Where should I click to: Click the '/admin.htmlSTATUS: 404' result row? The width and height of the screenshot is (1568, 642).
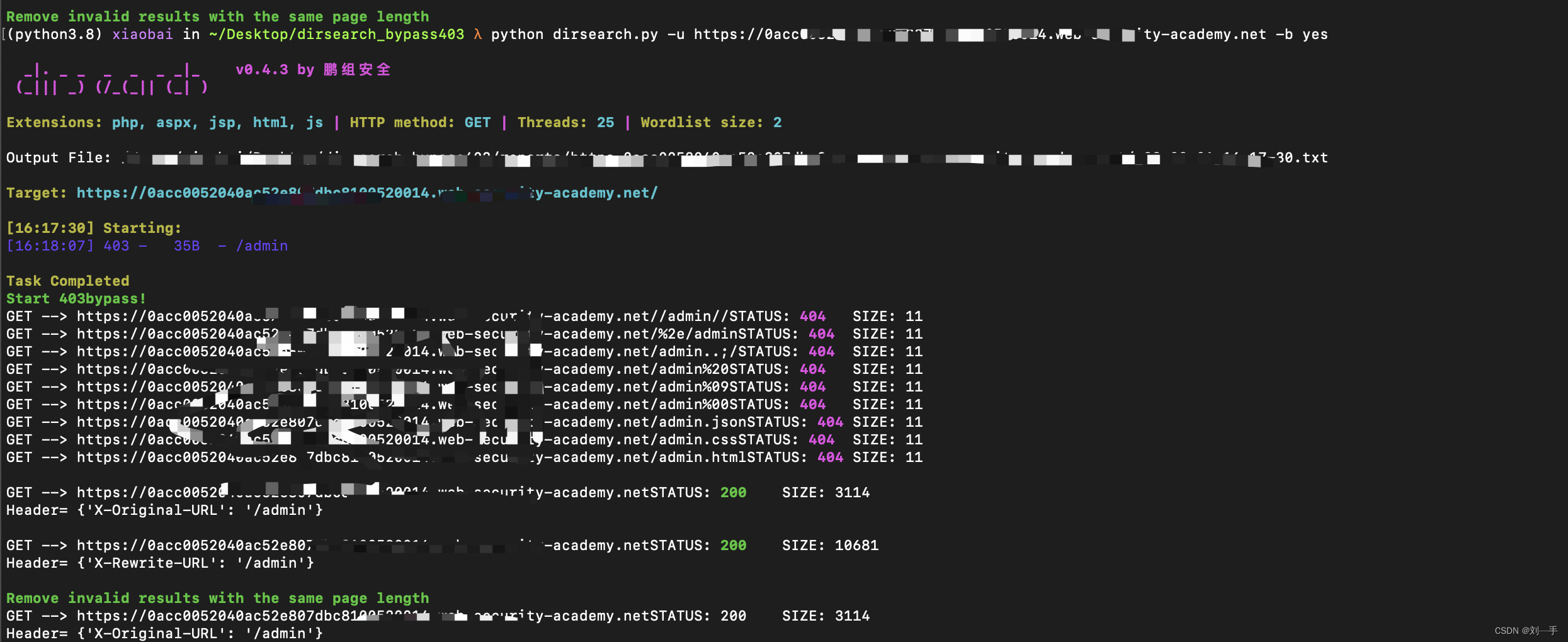[x=464, y=458]
